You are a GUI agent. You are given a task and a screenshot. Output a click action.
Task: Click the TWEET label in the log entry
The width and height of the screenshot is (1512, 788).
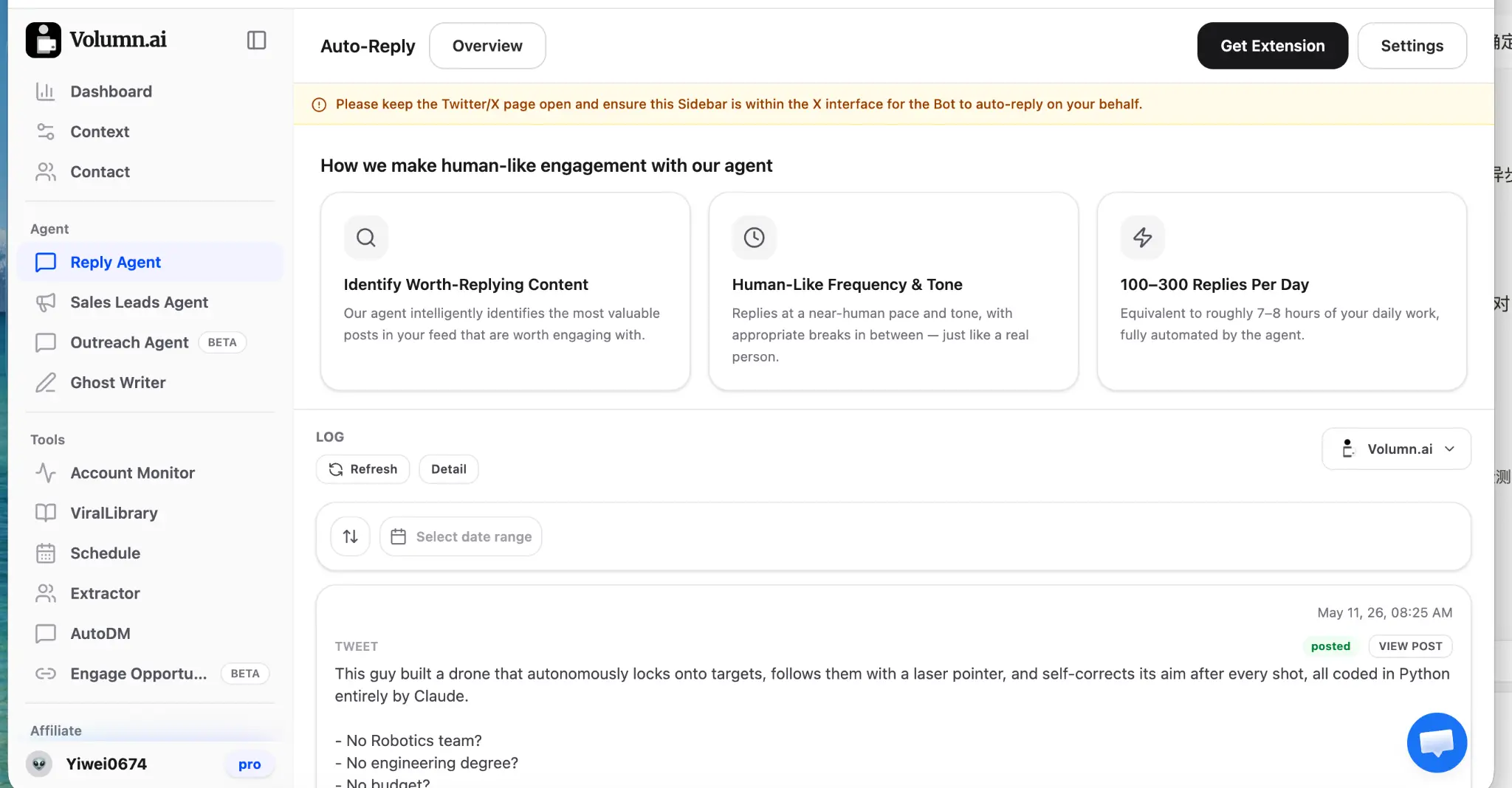(356, 646)
